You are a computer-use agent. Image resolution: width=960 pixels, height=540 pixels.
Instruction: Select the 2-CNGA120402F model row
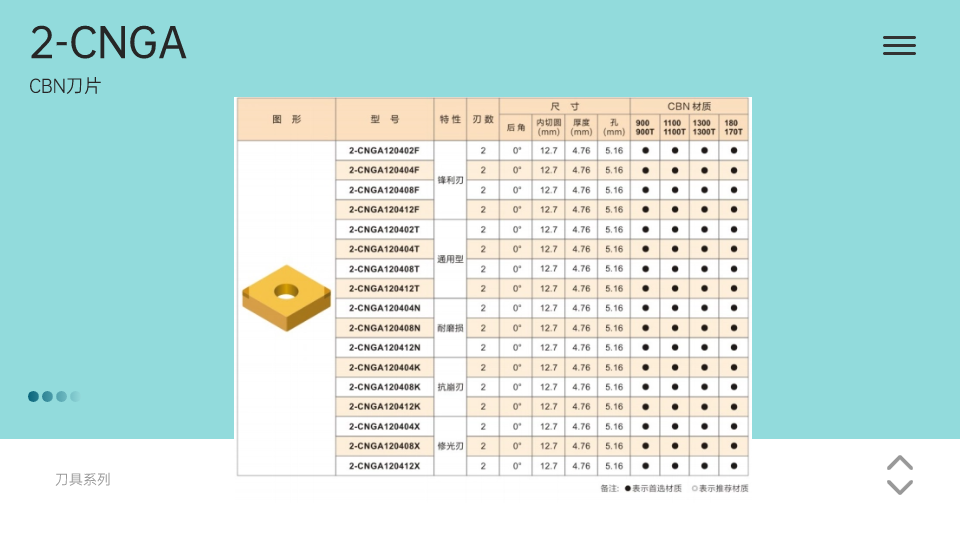pos(384,150)
